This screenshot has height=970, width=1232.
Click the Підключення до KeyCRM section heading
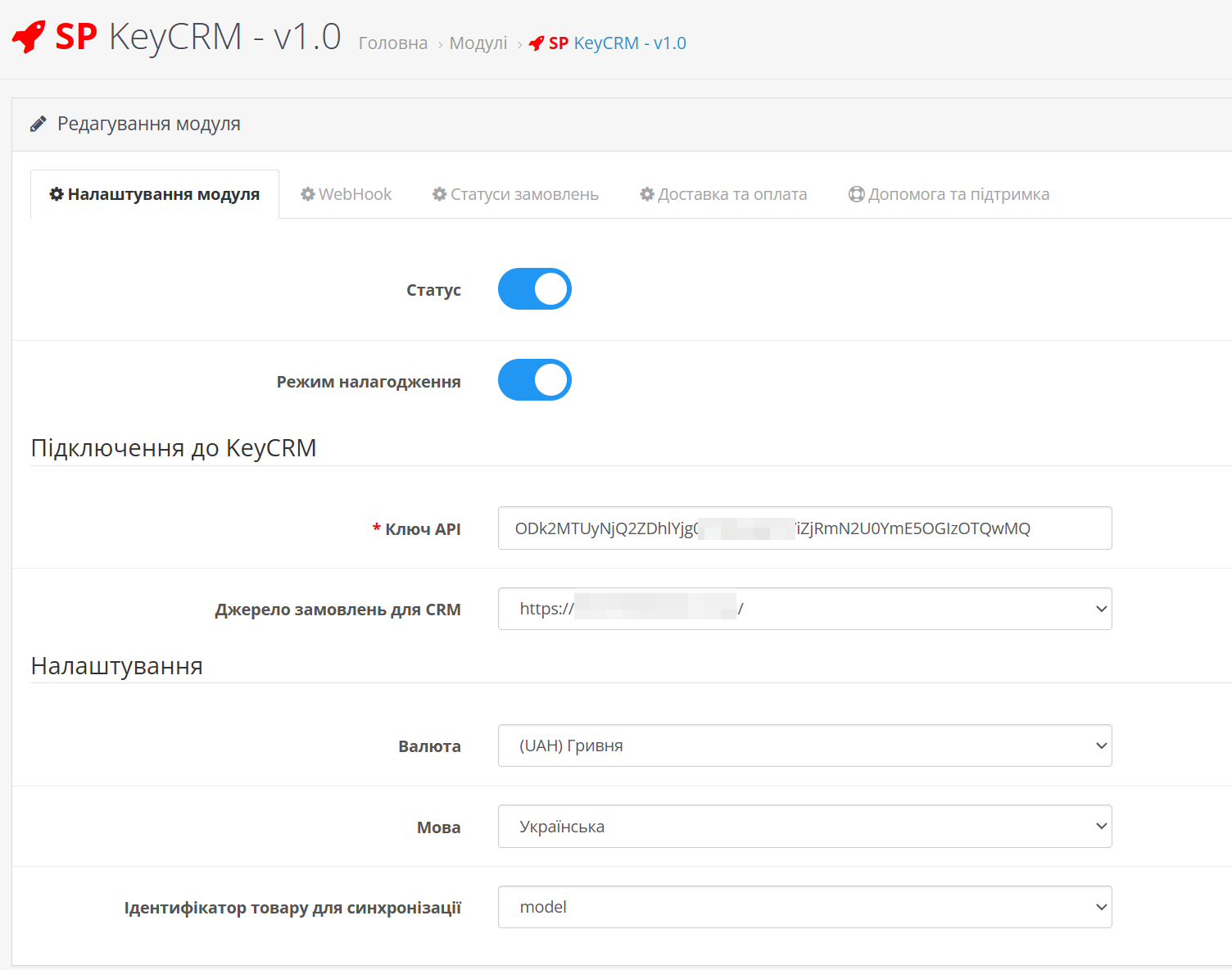(174, 448)
